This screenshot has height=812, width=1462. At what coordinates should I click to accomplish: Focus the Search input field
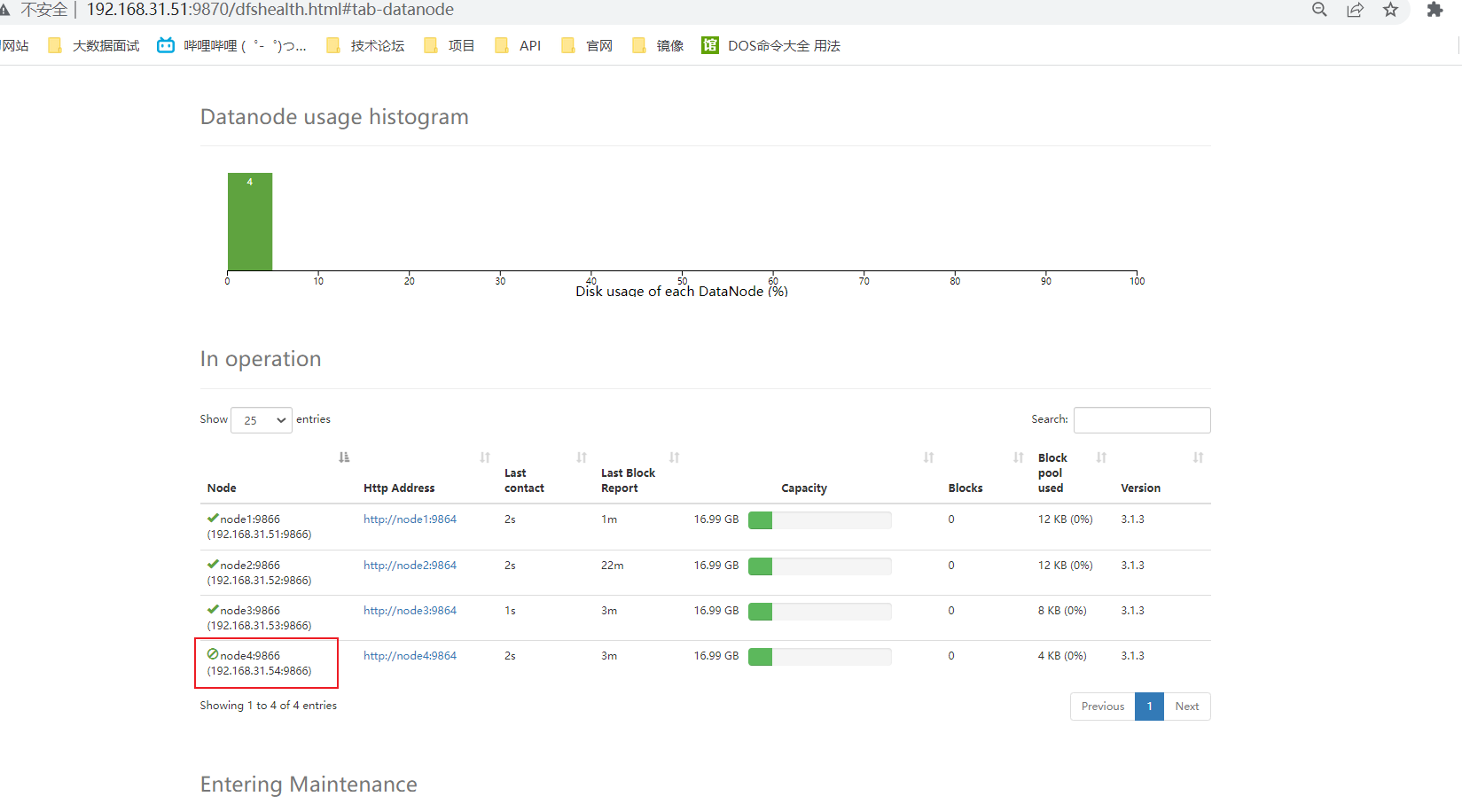1141,420
